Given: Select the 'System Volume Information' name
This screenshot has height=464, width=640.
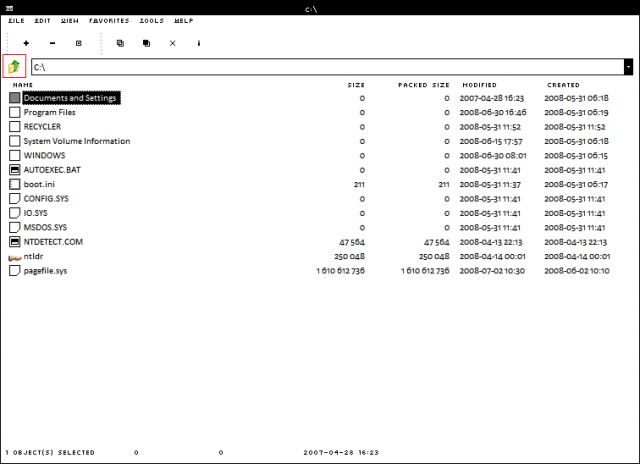Looking at the screenshot, I should 77,141.
